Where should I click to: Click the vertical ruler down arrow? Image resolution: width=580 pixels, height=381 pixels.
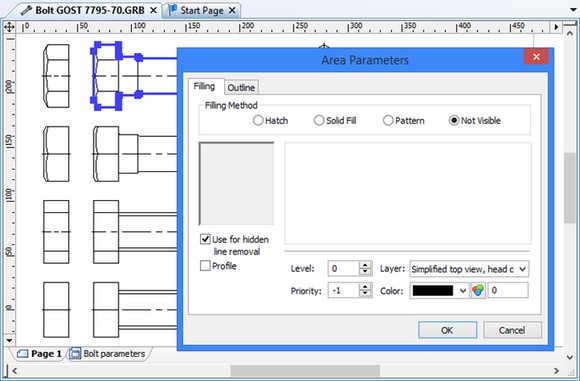9,340
